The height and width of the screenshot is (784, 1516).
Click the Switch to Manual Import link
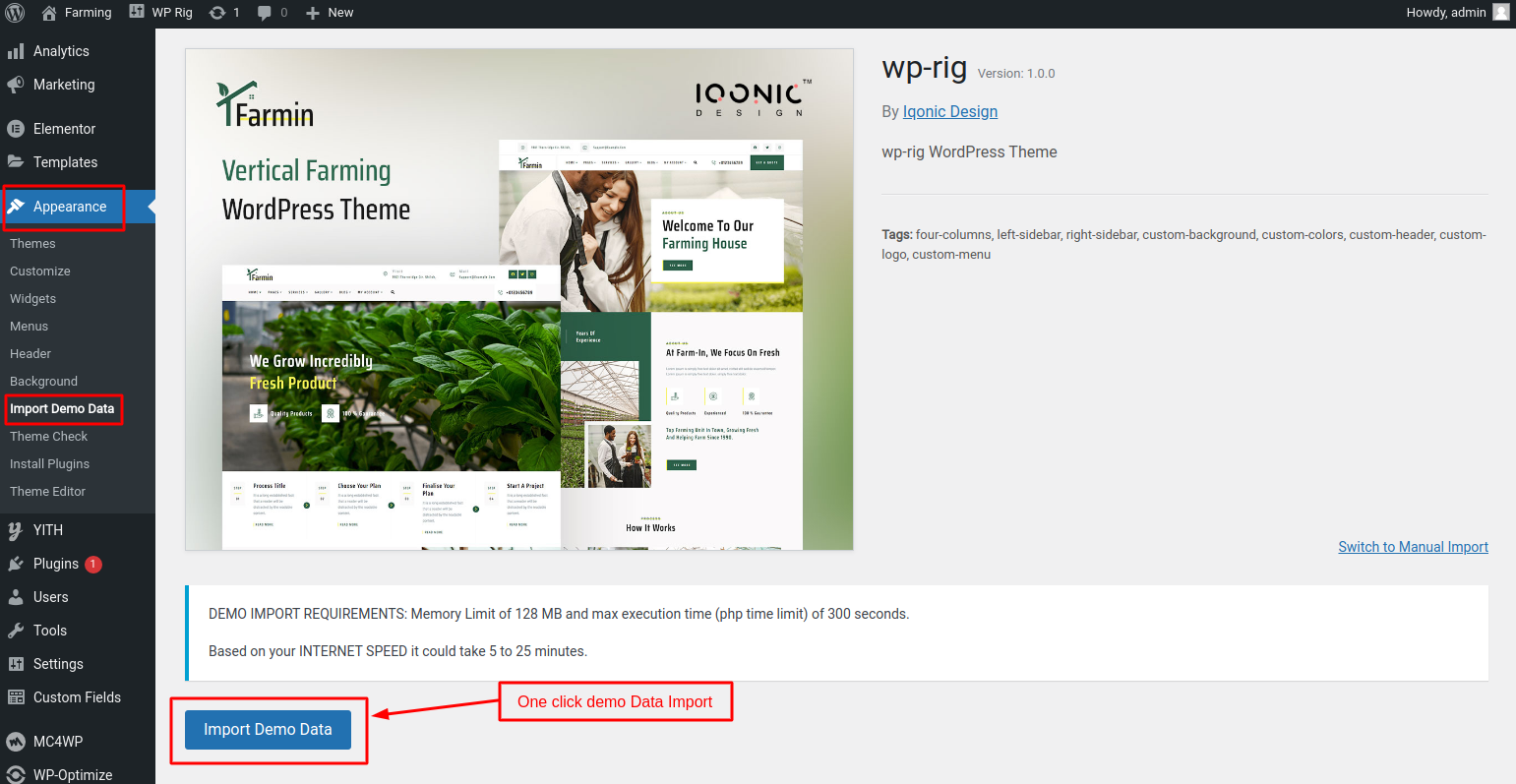[1413, 547]
